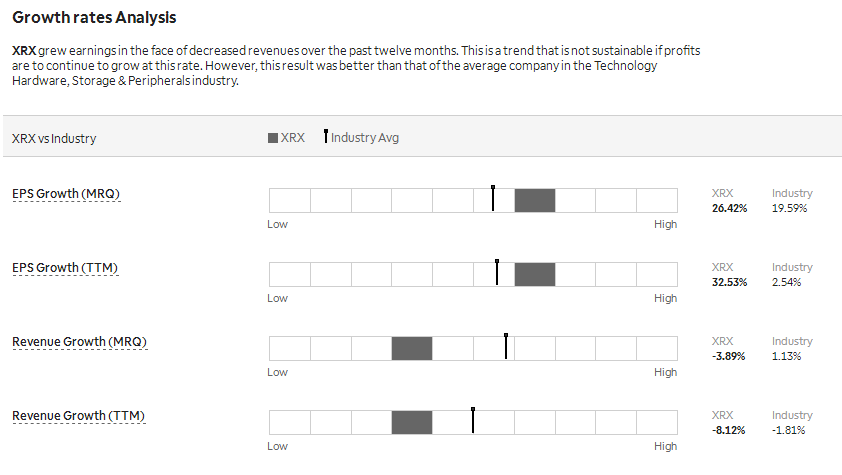Click the XRX gray bar in EPS Growth (MRQ)

tap(535, 200)
